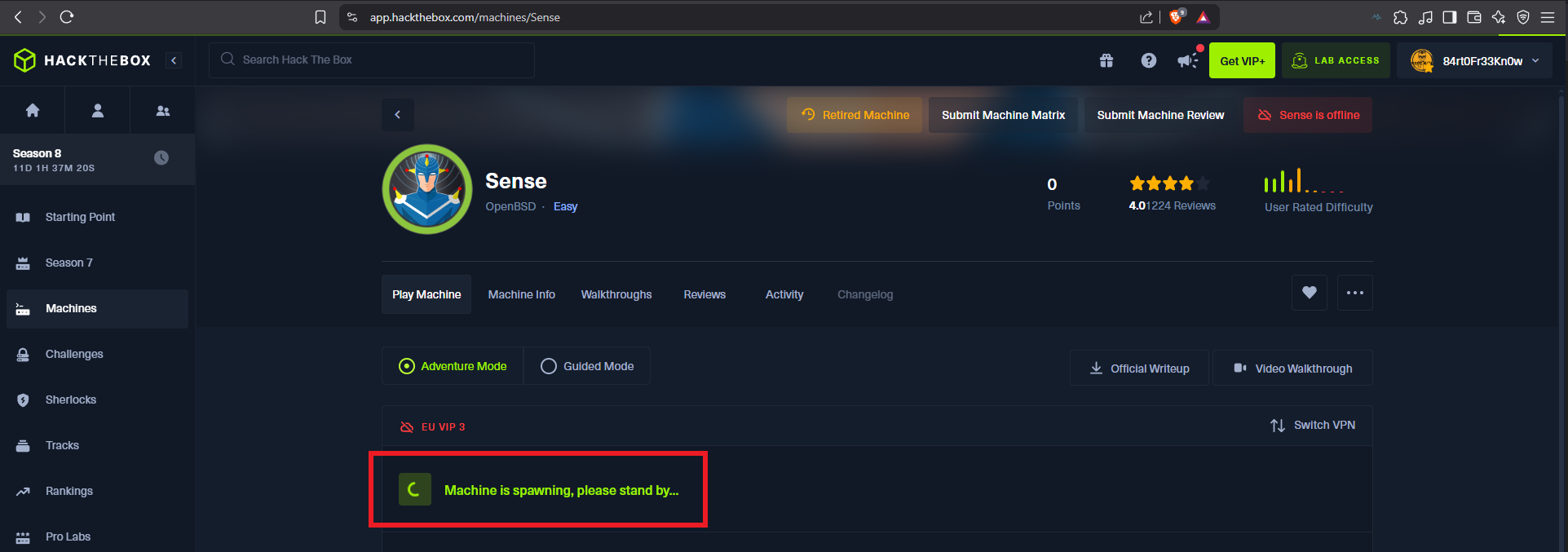Image resolution: width=1568 pixels, height=552 pixels.
Task: Expand the 84rt0Fr33Kn0w account dropdown
Action: 1535,60
